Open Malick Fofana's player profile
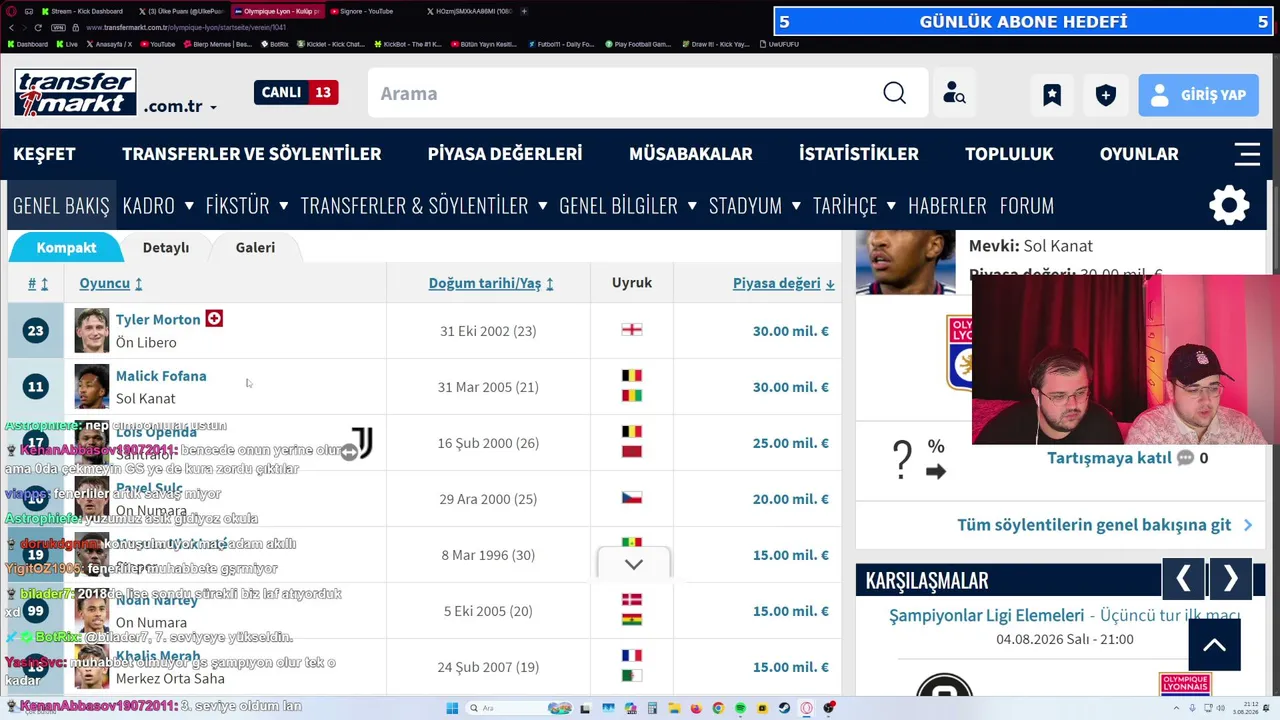 pyautogui.click(x=161, y=375)
